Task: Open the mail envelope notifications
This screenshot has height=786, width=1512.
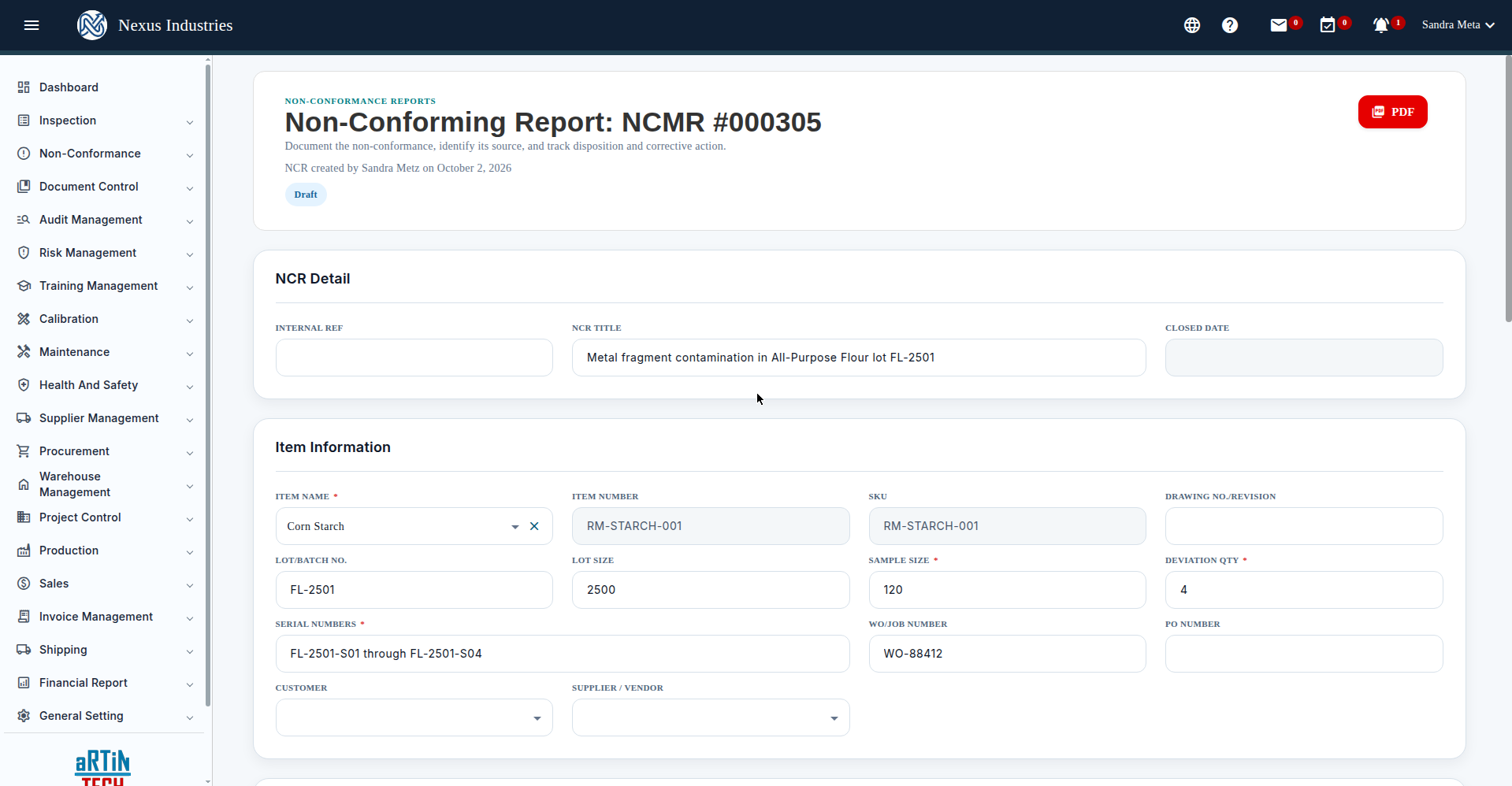Action: pos(1279,25)
